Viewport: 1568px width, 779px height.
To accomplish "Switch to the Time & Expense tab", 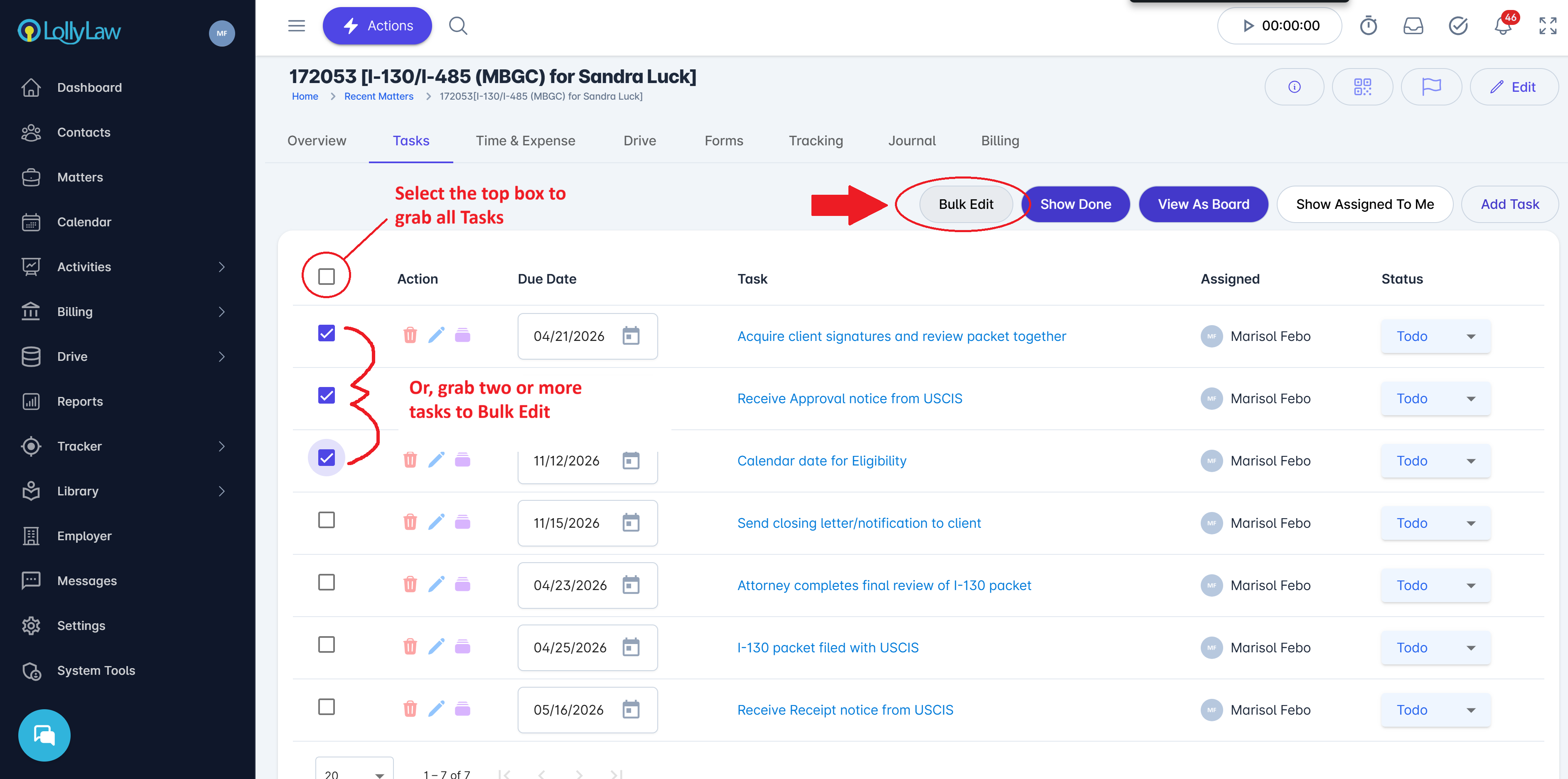I will 525,141.
